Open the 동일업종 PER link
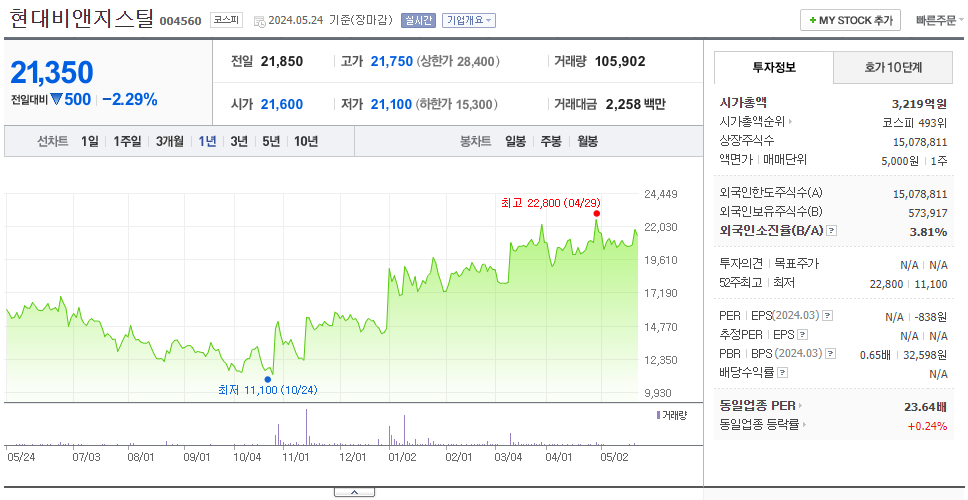This screenshot has width=968, height=500. pyautogui.click(x=761, y=406)
